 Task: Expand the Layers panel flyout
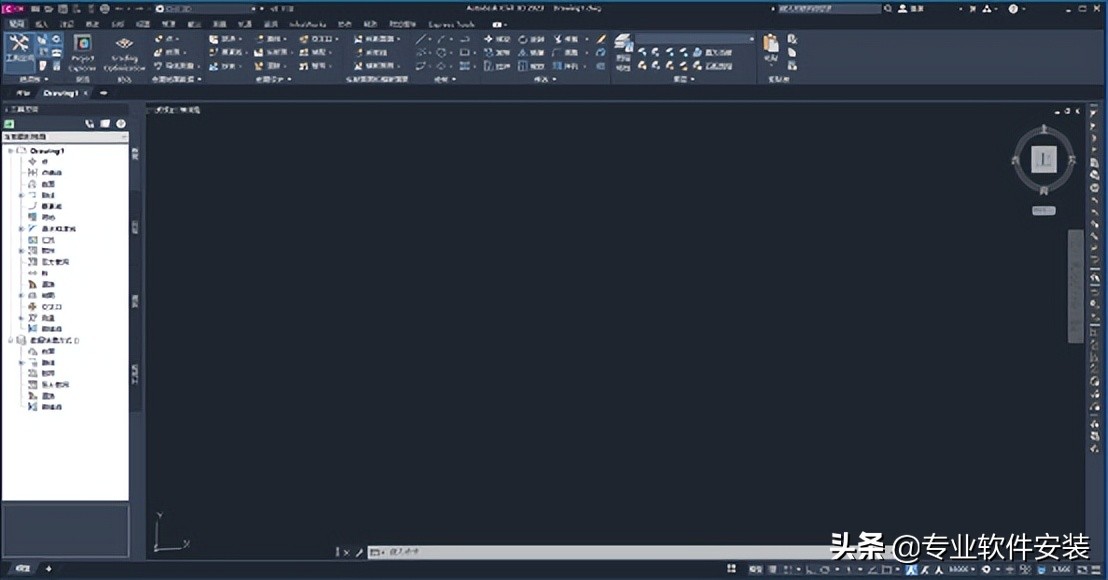pos(683,79)
